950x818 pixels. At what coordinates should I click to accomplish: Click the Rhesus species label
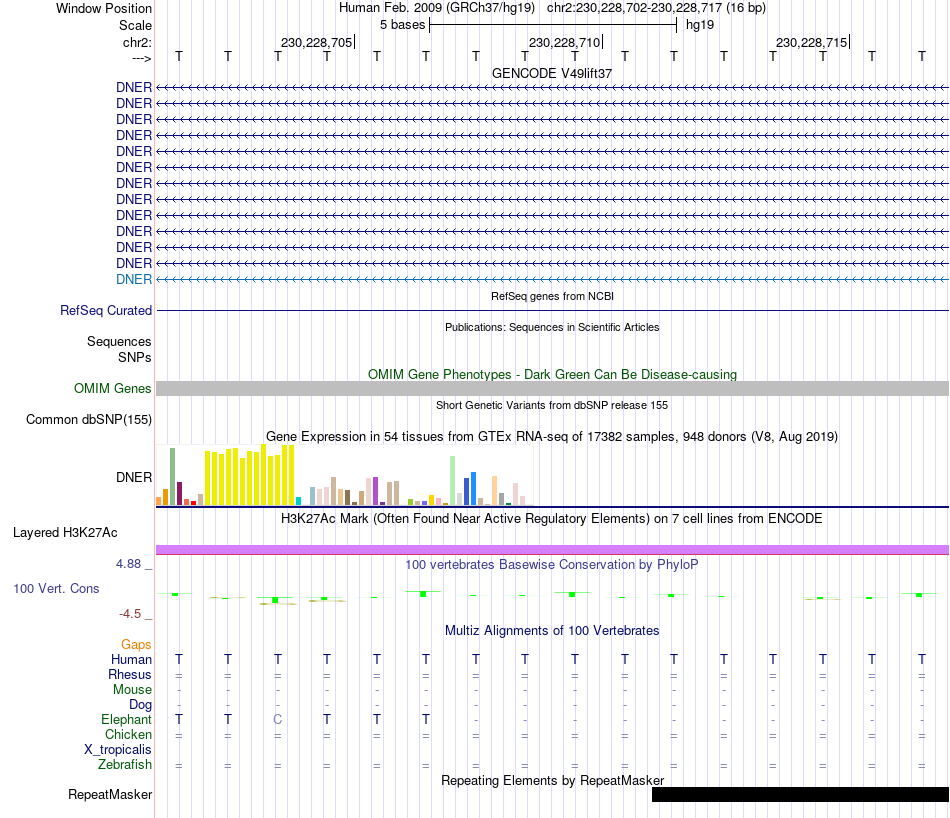(x=130, y=674)
